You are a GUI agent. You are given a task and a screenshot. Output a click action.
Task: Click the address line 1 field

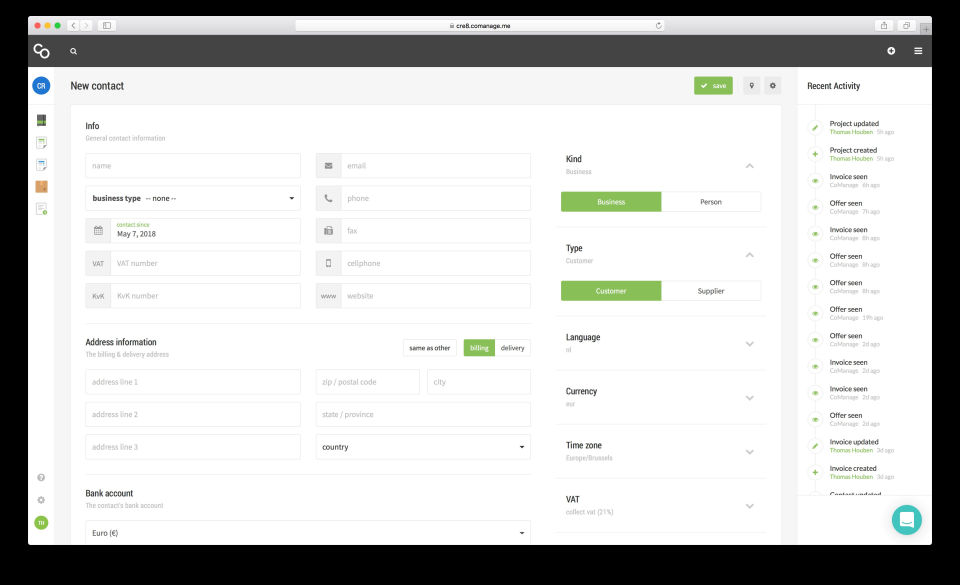coord(193,382)
